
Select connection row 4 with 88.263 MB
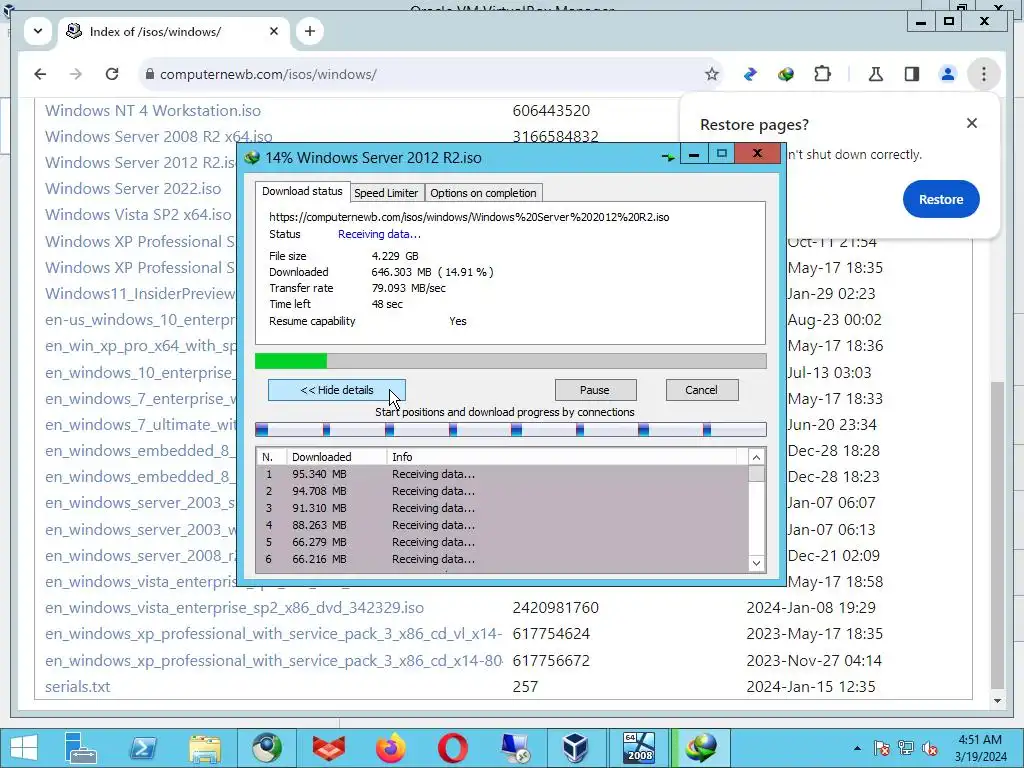coord(503,525)
